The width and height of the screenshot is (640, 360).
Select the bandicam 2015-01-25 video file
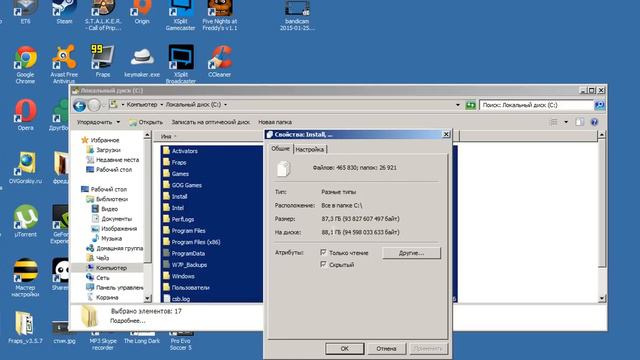pos(297,16)
